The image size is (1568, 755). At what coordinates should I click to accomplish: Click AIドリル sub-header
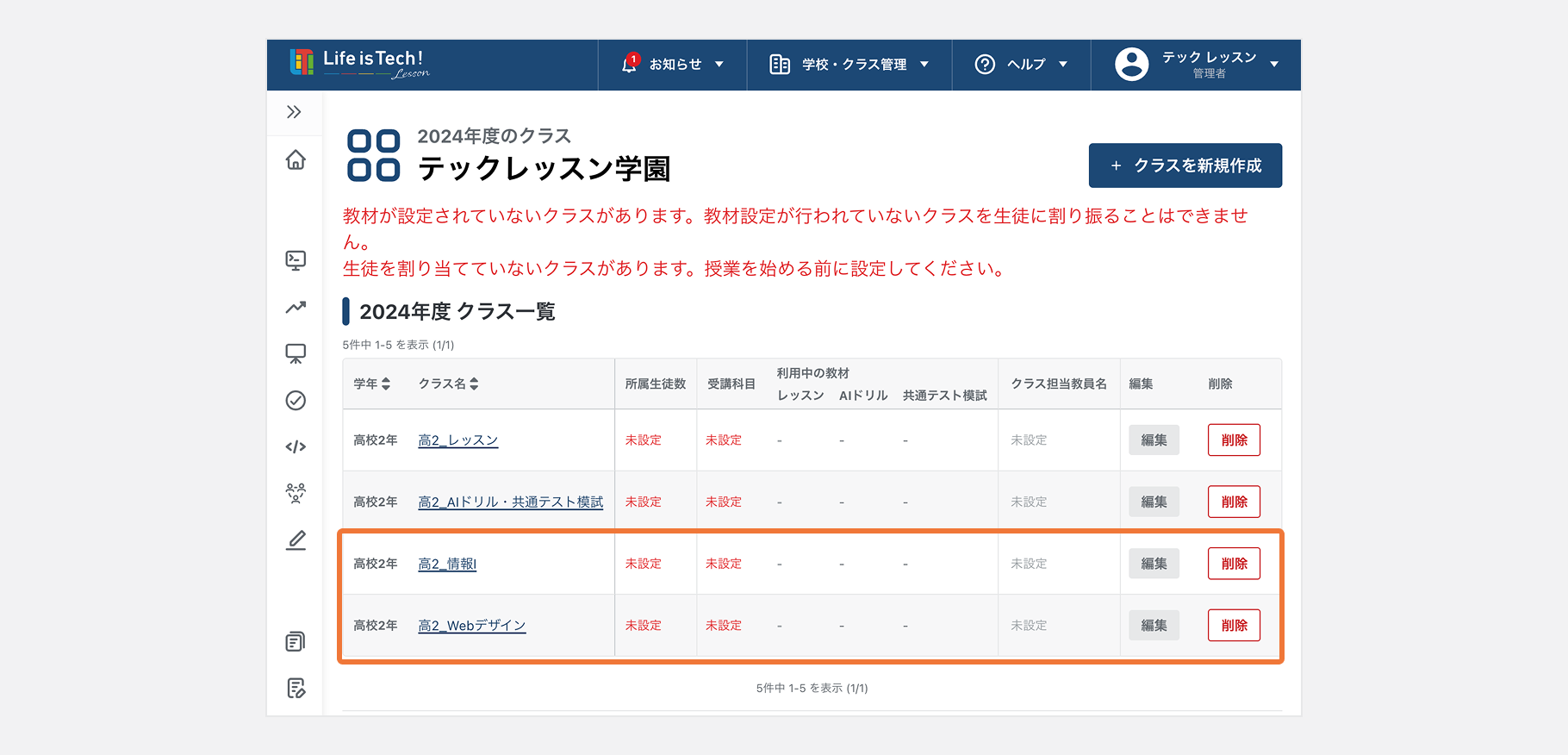(x=863, y=396)
